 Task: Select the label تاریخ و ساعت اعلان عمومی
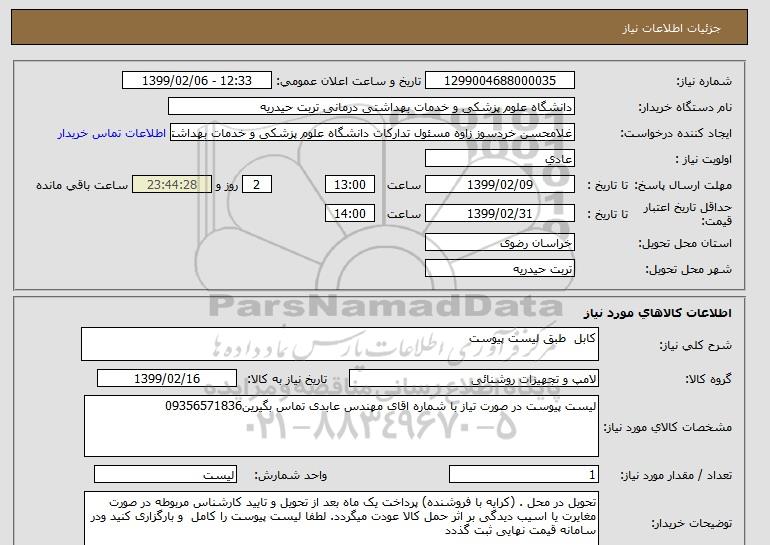[349, 82]
